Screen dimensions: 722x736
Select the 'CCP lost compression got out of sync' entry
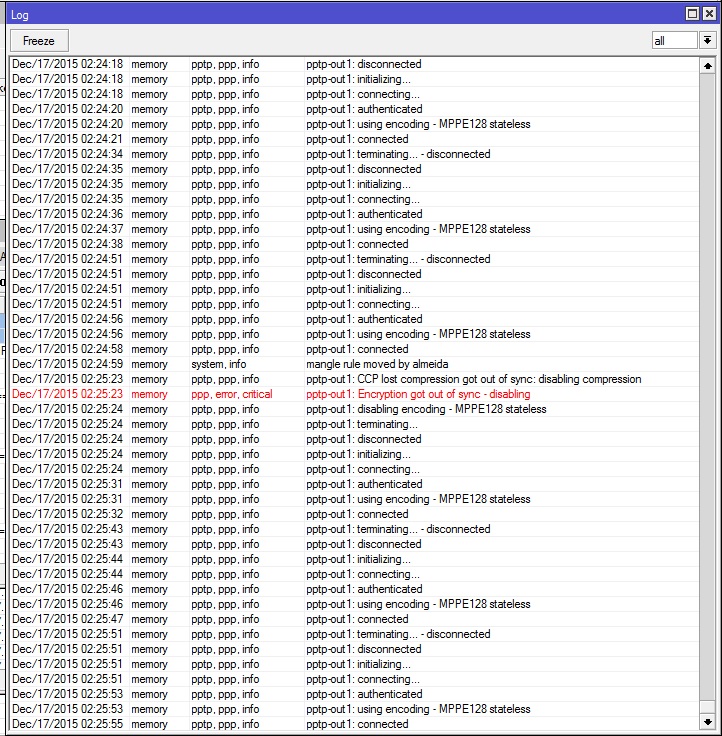354,379
